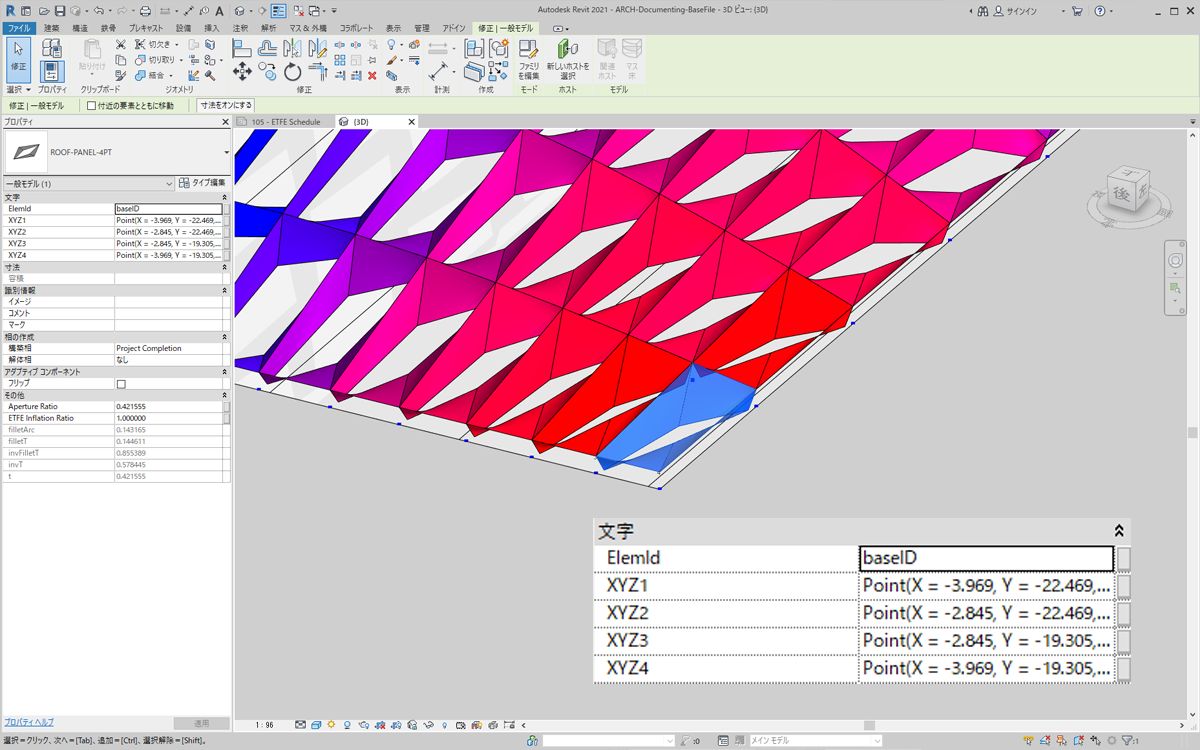Click the Cut scissors icon
The image size is (1200, 750).
coord(121,45)
